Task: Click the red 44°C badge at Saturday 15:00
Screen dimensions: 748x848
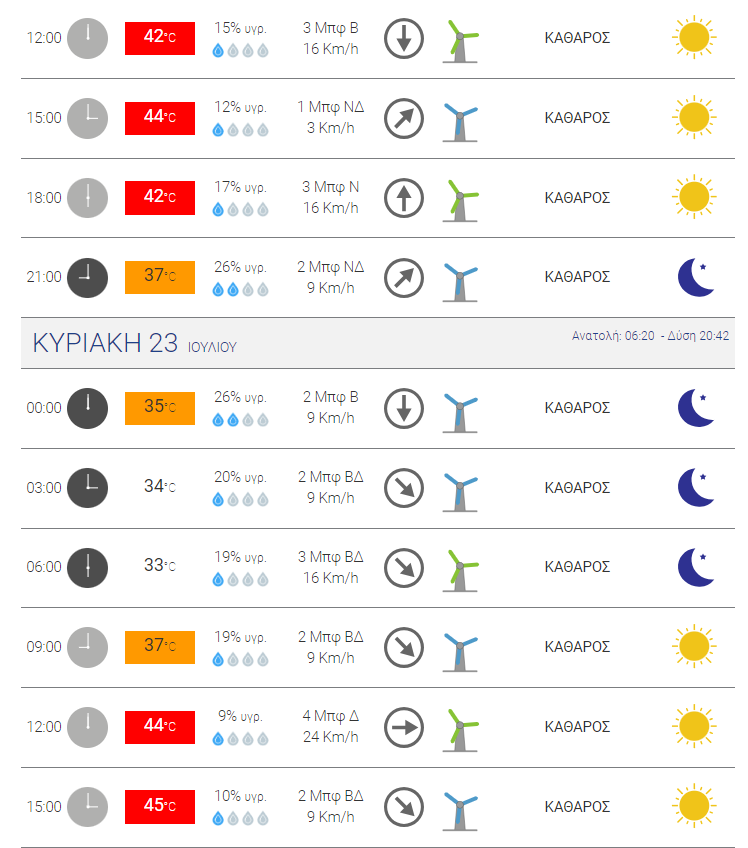Action: click(x=160, y=118)
